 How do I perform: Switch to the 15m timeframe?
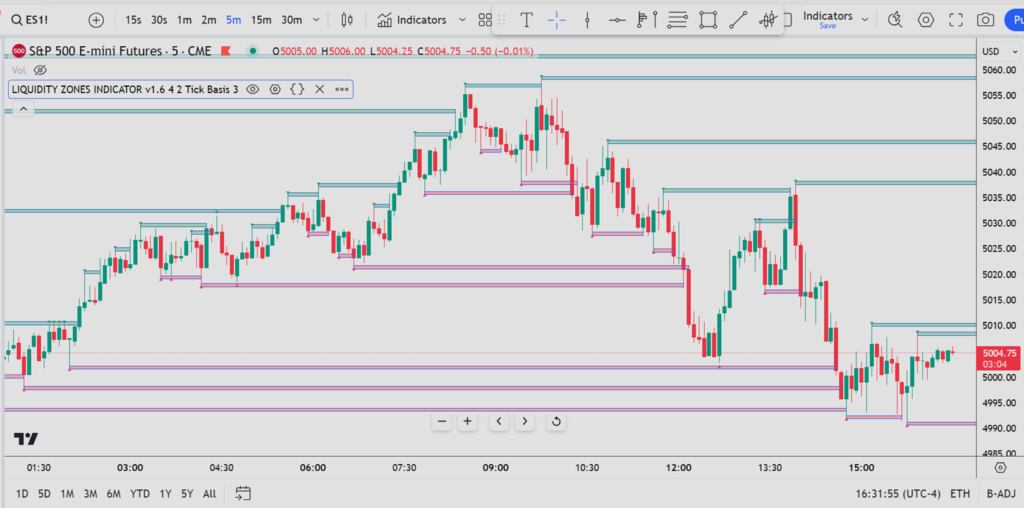[261, 20]
